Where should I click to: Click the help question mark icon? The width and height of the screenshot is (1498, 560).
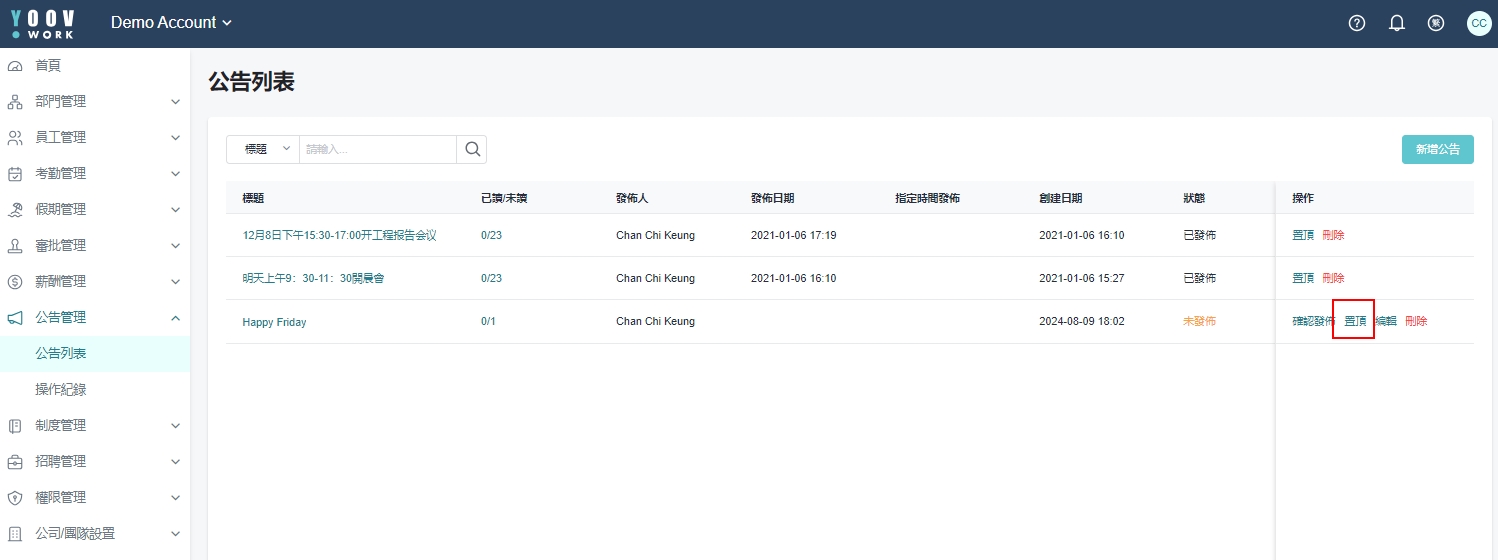point(1357,23)
